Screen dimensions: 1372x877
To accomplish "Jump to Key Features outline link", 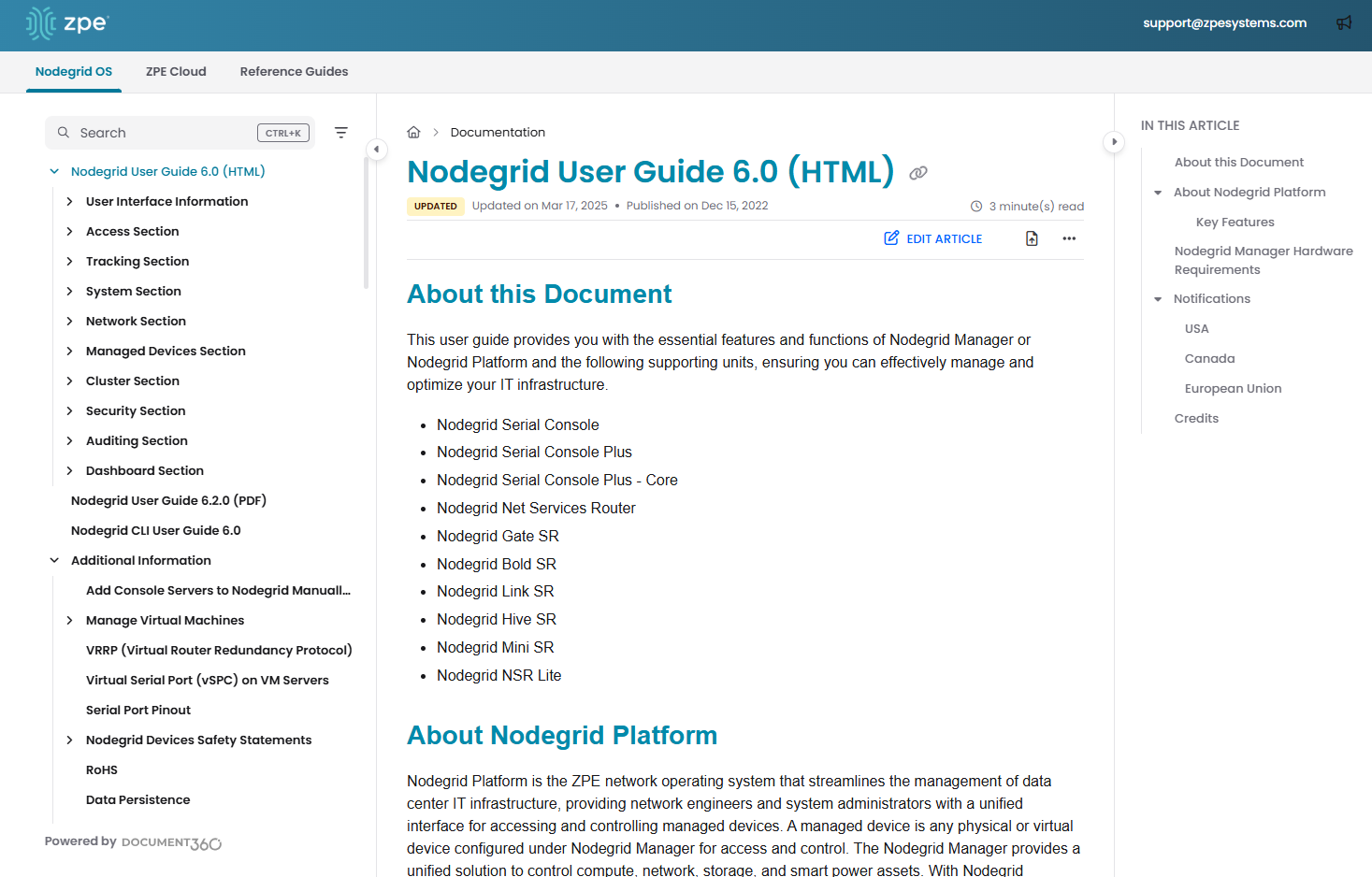I will (x=1235, y=222).
